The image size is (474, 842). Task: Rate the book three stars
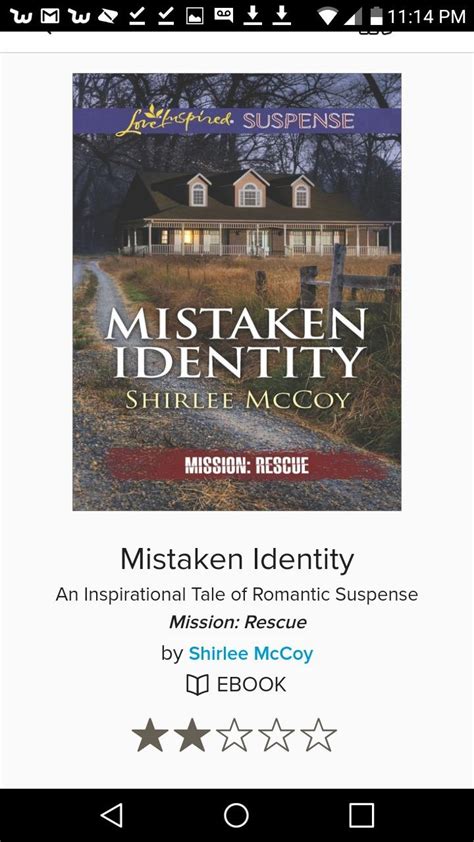coord(234,735)
